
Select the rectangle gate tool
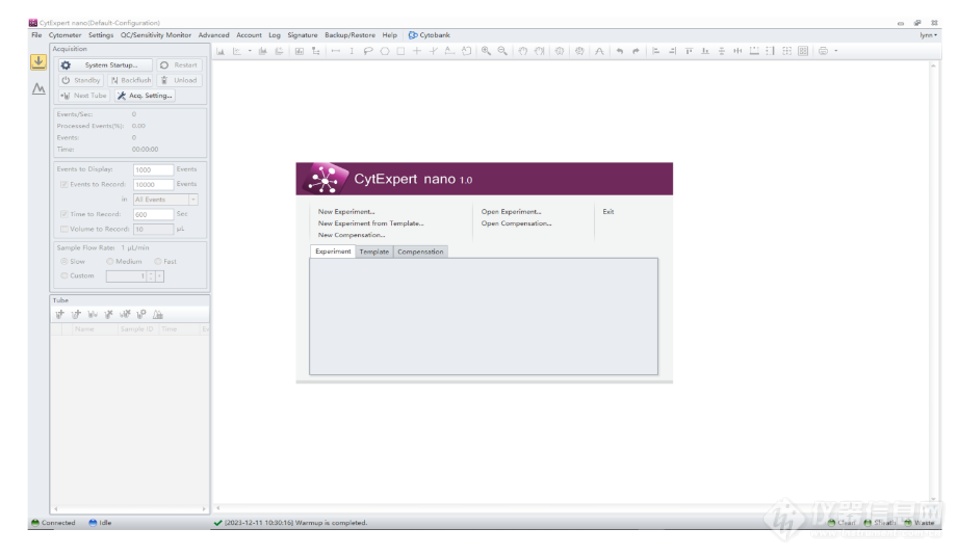(x=400, y=51)
